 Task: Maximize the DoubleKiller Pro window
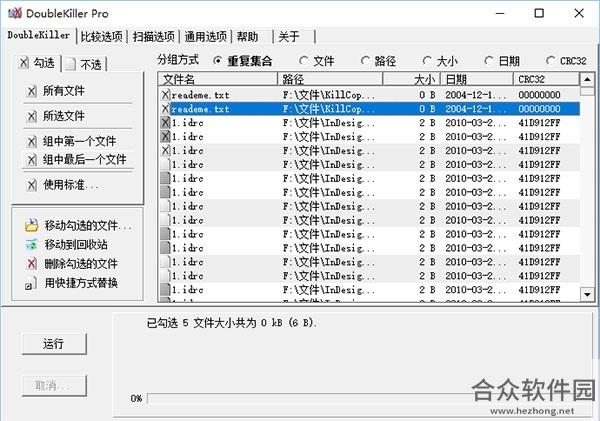[539, 13]
